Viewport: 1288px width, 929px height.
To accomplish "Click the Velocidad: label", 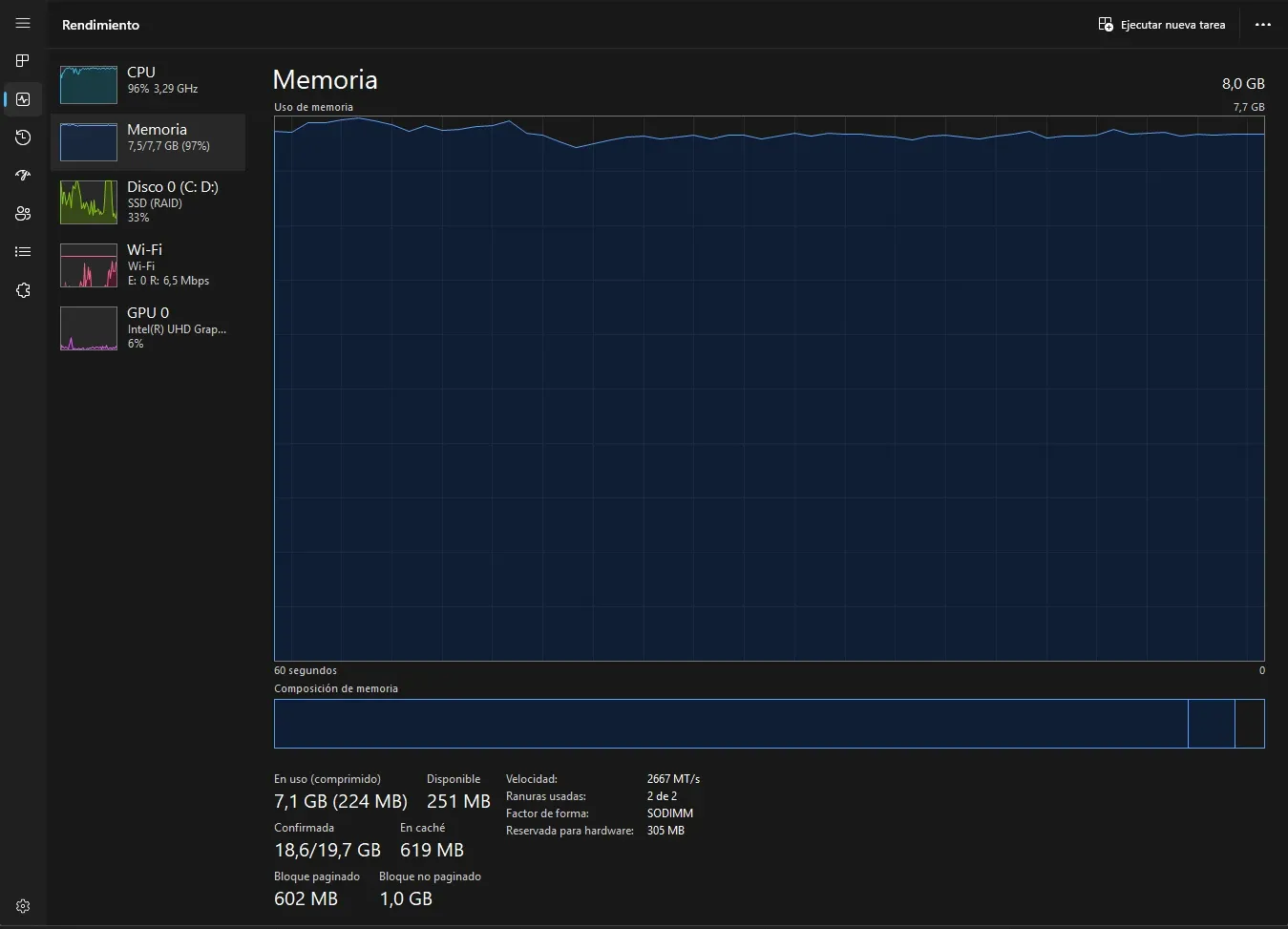I will (532, 779).
